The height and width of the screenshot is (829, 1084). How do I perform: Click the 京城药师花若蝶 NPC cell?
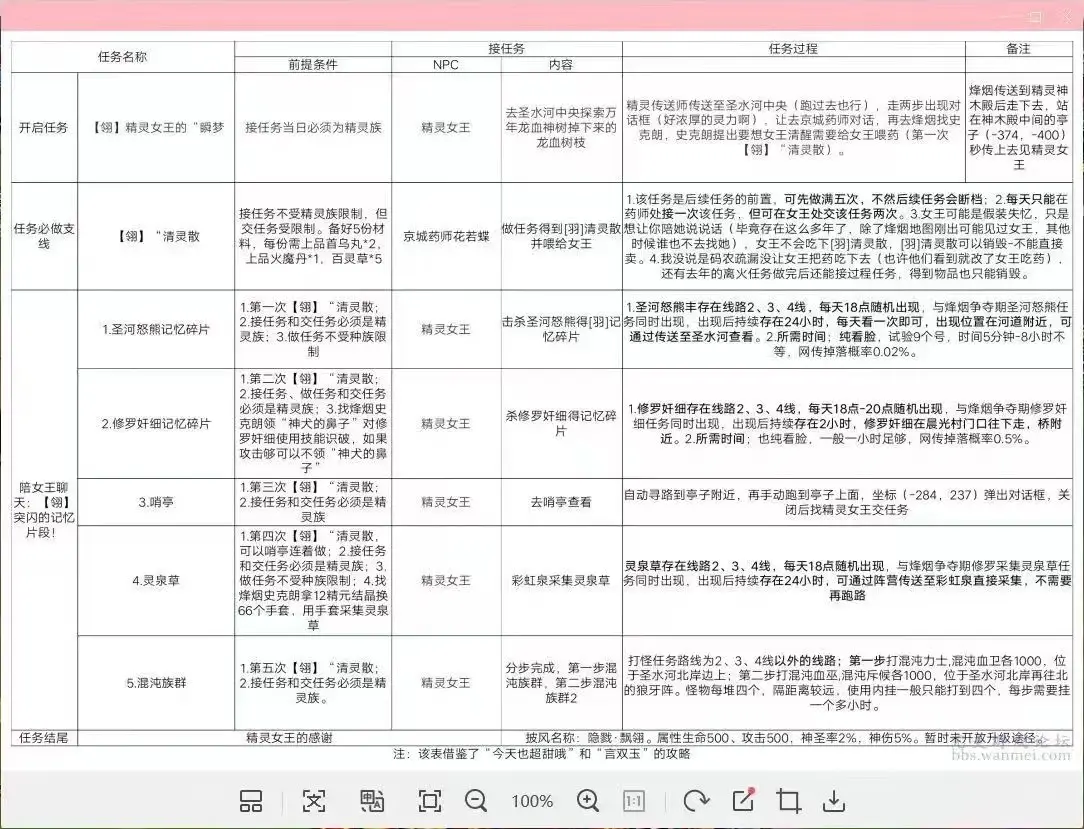pos(446,236)
